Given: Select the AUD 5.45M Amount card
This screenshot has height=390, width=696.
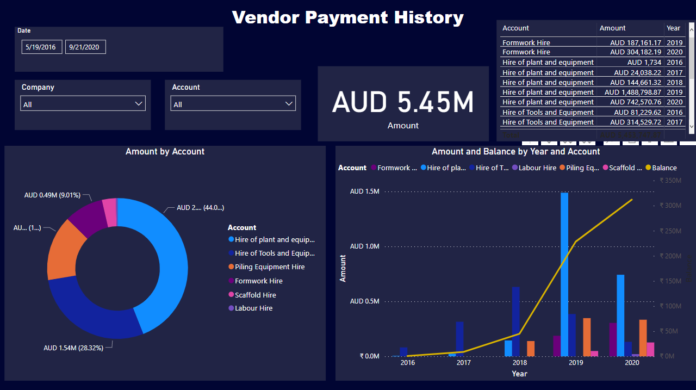Looking at the screenshot, I should [403, 103].
